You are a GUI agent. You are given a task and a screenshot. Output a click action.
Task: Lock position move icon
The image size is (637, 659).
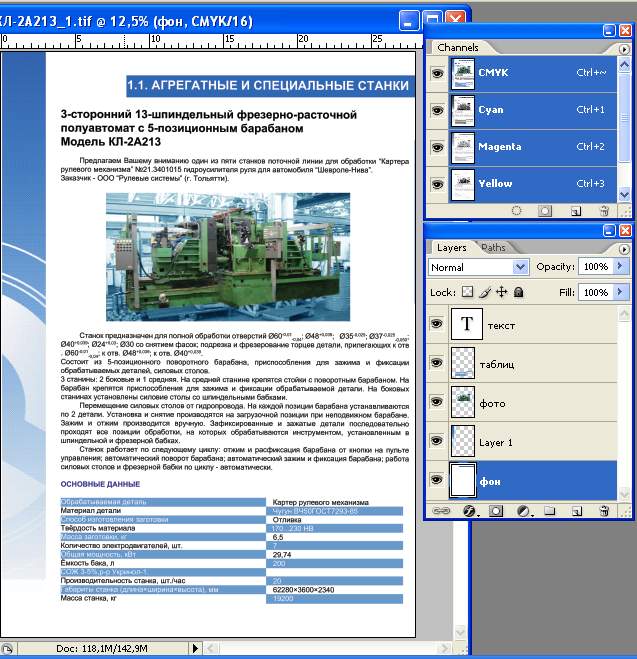pos(502,292)
